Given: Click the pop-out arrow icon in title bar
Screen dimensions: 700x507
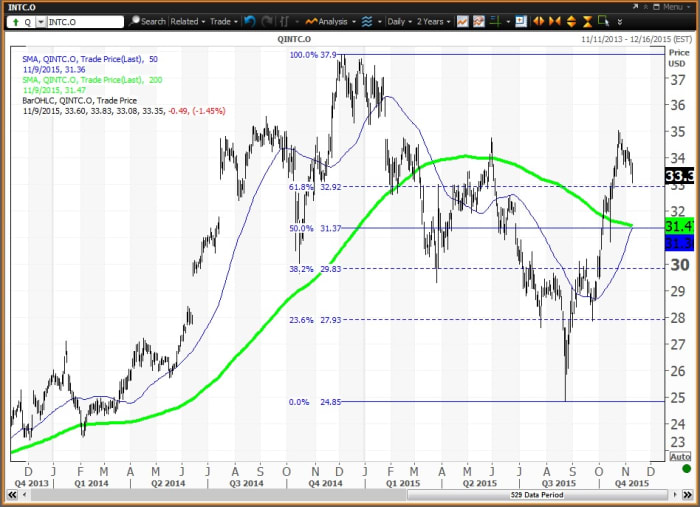Looking at the screenshot, I should 636,7.
